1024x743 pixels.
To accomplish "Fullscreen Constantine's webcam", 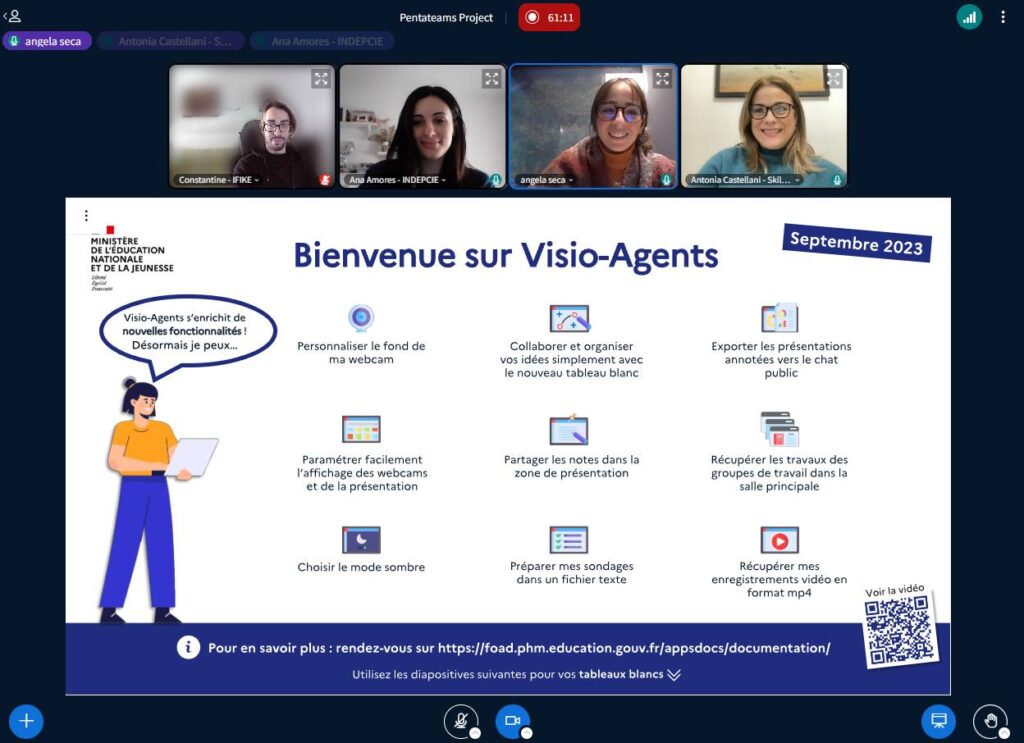I will (x=320, y=78).
